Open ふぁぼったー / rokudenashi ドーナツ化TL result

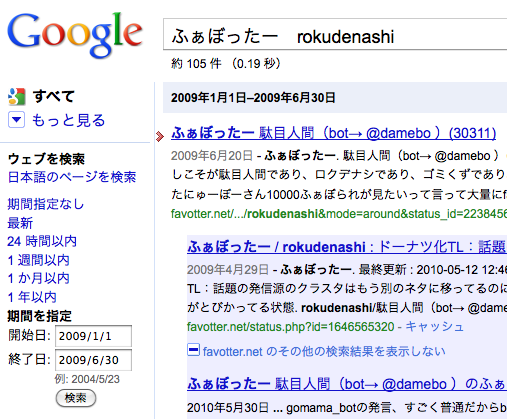tap(347, 247)
